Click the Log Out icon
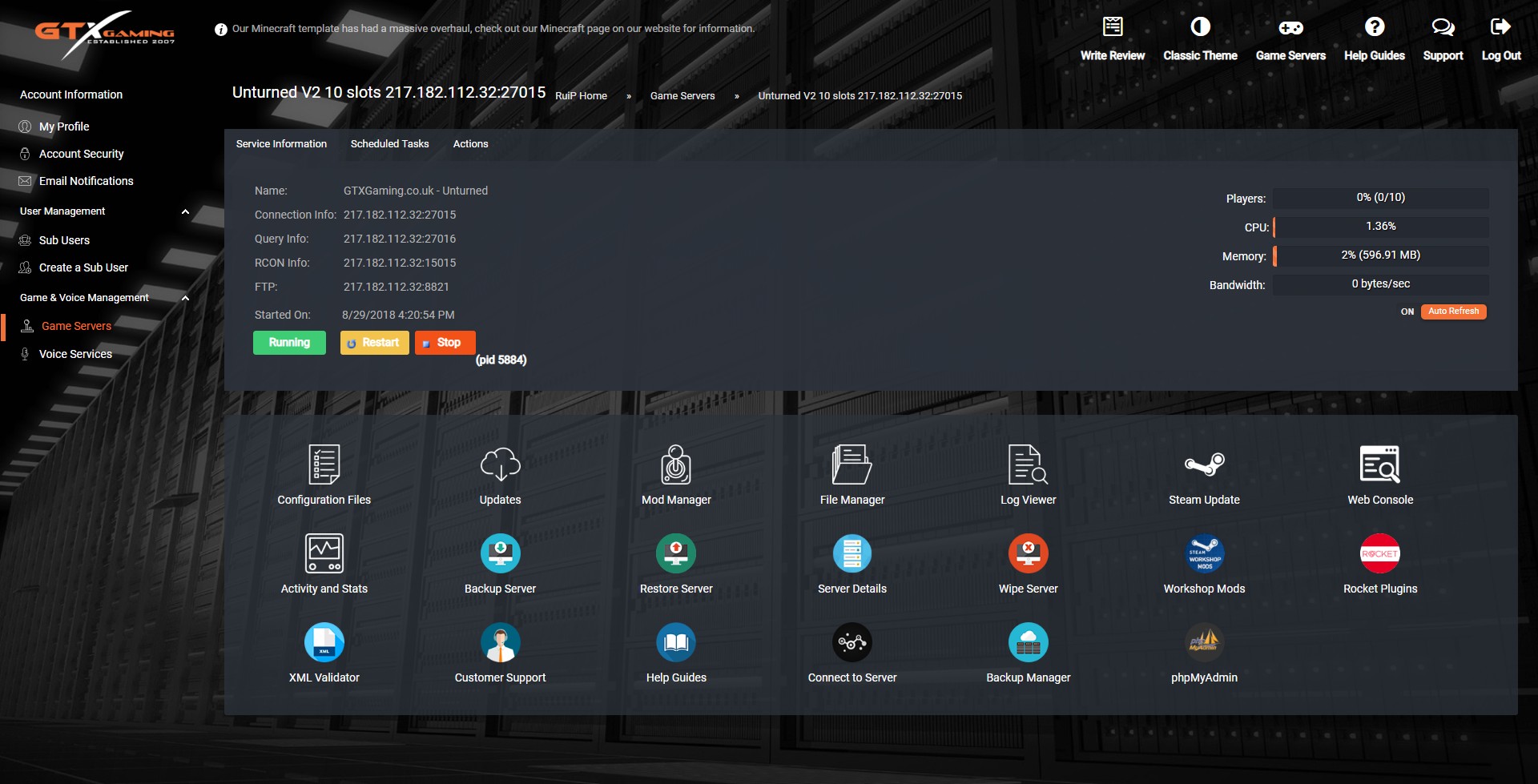 (1500, 26)
